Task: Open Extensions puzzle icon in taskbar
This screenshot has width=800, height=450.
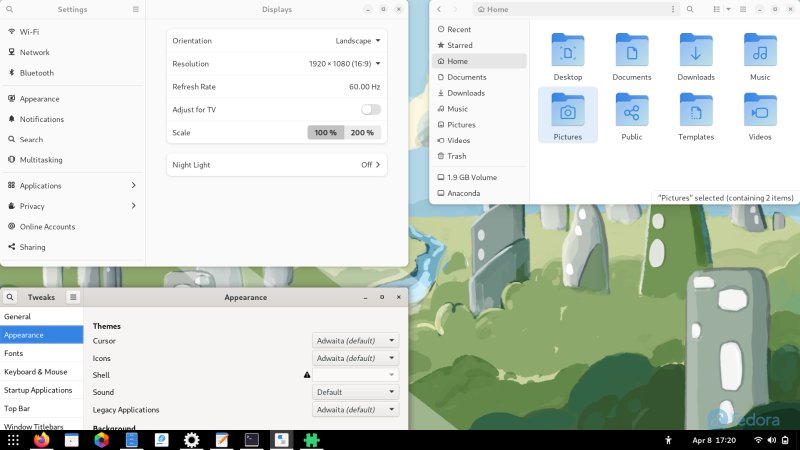Action: [x=311, y=440]
